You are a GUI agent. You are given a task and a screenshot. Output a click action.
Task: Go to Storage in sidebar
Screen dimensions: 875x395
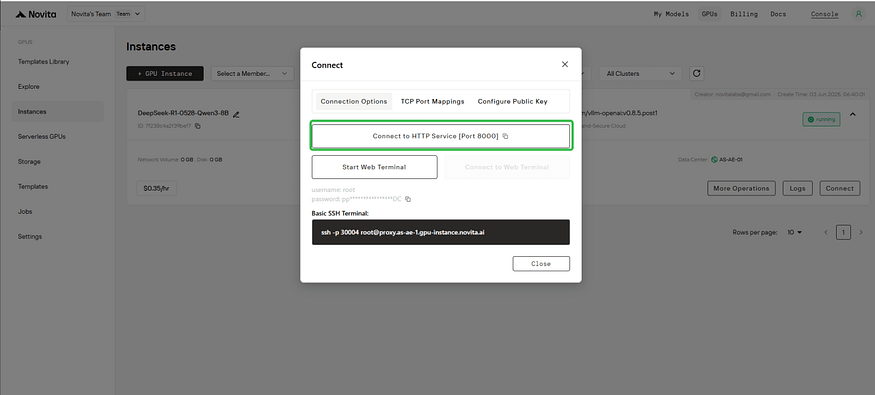tap(29, 162)
